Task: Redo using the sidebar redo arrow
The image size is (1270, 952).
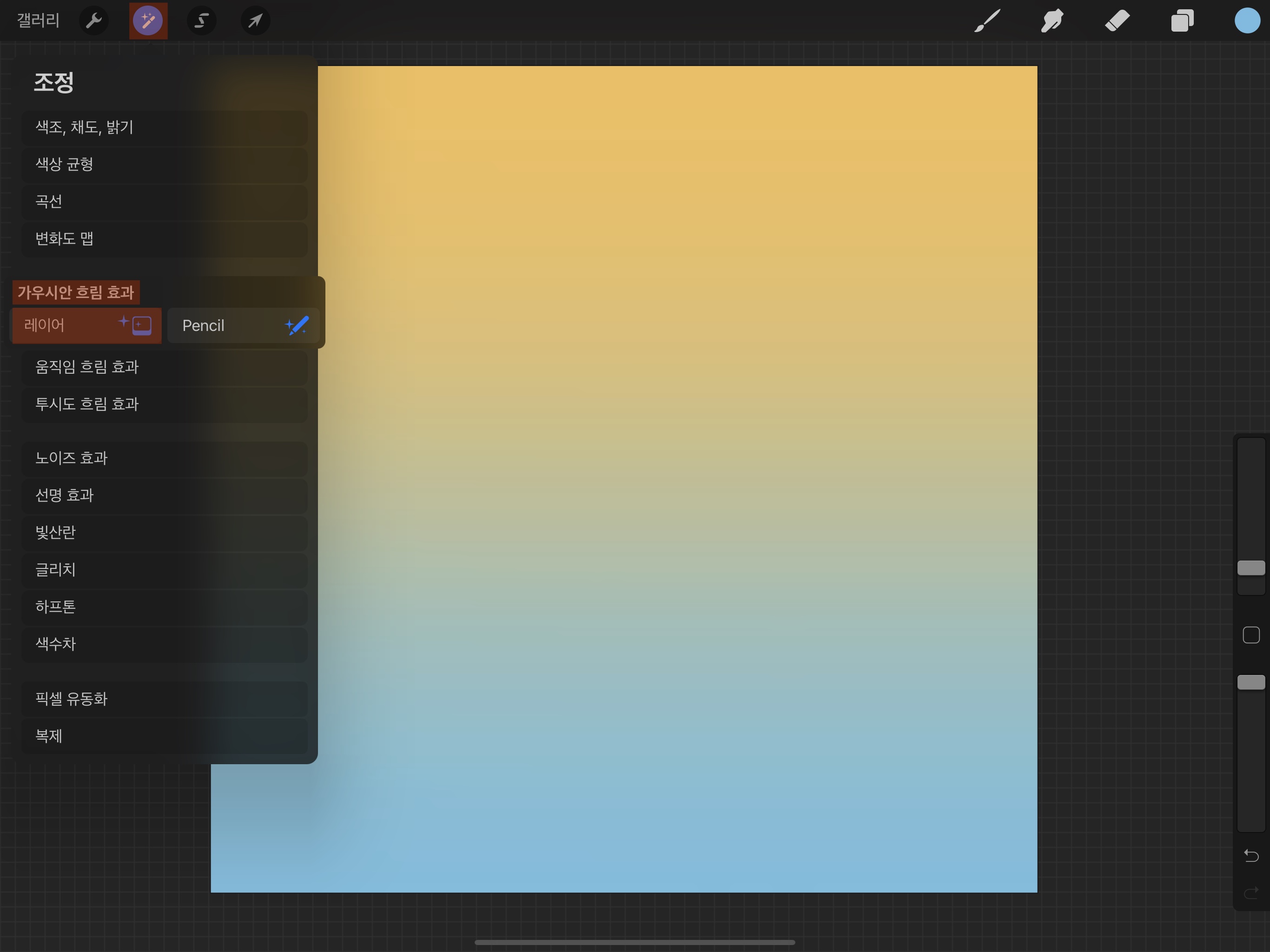Action: coord(1251,892)
